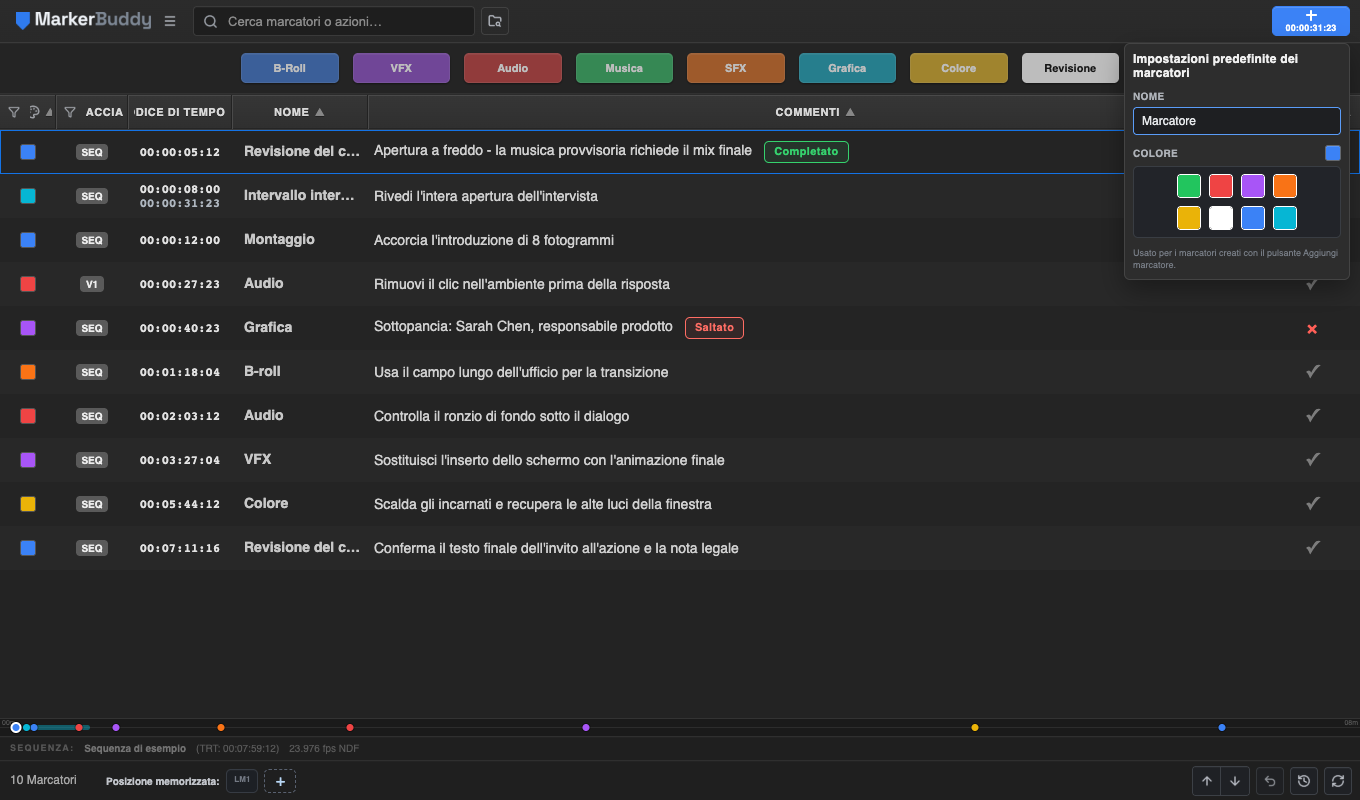The width and height of the screenshot is (1360, 800).
Task: Click the refresh icon in bottom bar
Action: [x=1337, y=781]
